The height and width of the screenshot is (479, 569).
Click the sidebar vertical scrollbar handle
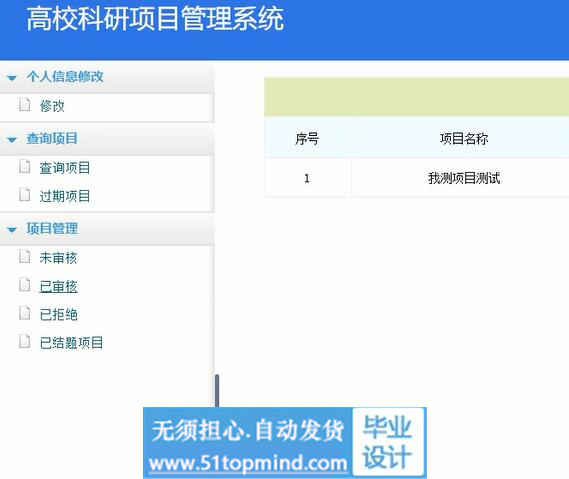[217, 391]
